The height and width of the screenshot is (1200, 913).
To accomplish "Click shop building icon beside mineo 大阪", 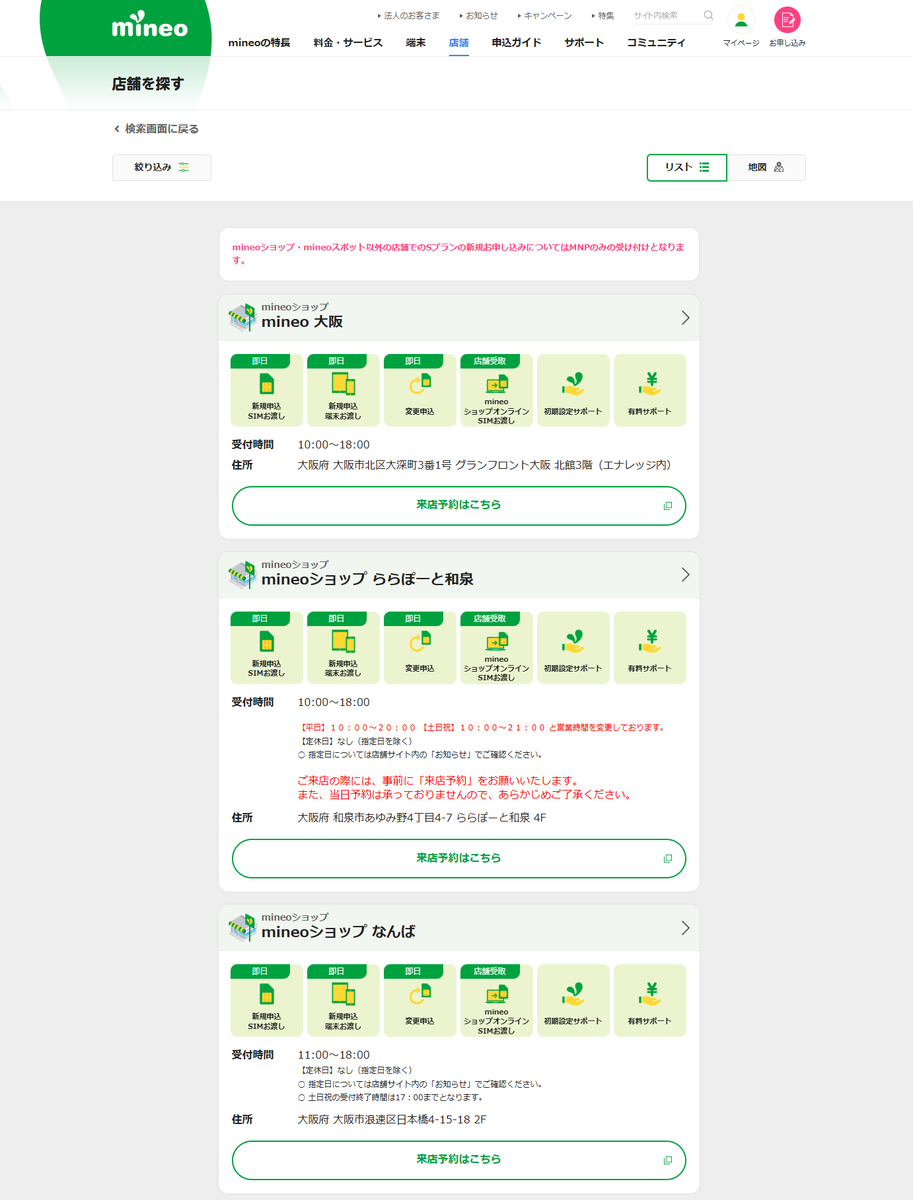I will (242, 318).
